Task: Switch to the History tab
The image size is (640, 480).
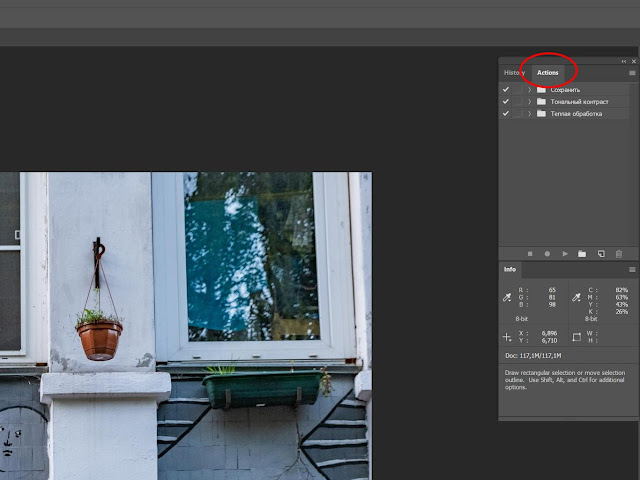Action: pyautogui.click(x=514, y=73)
